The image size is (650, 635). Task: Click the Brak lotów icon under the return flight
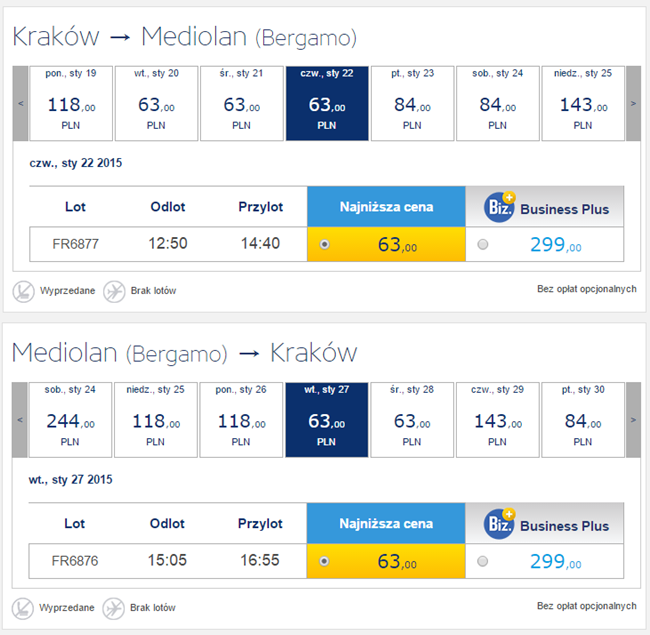coord(114,608)
